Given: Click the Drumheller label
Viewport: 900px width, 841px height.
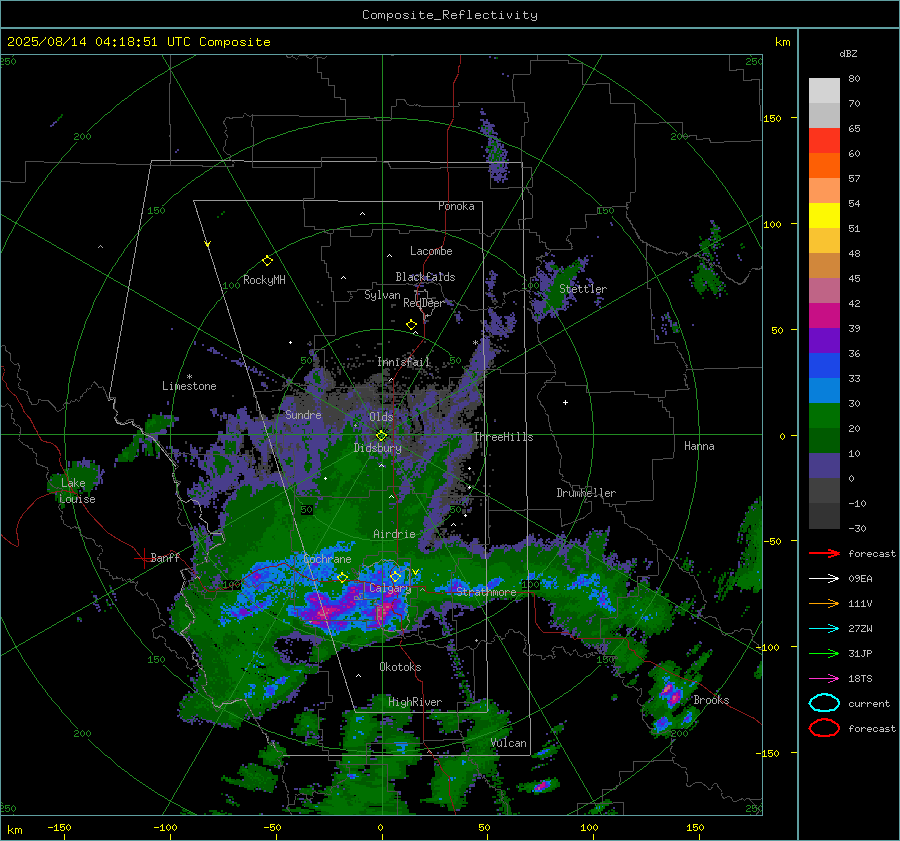Looking at the screenshot, I should tap(586, 493).
